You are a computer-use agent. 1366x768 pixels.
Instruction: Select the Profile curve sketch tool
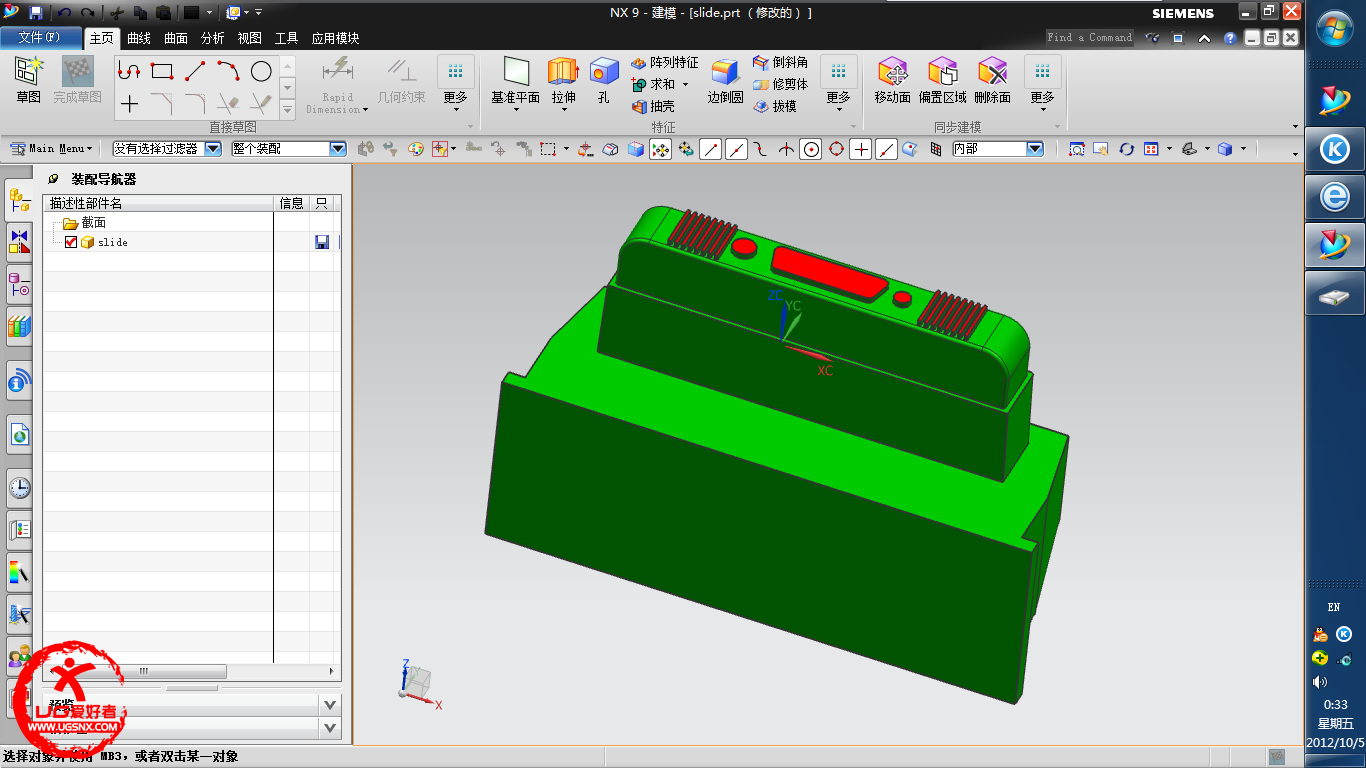(x=129, y=71)
